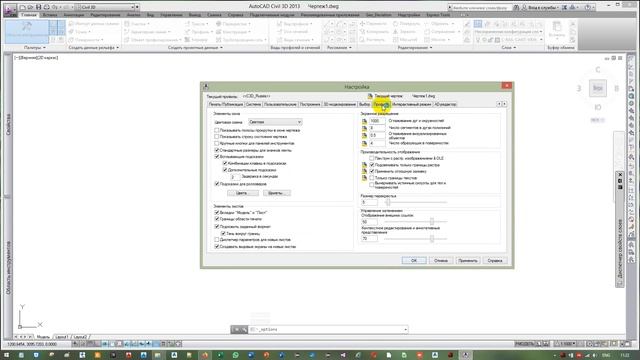Click the Трасса alignment ribbon tool
Image resolution: width=640 pixels, height=360 pixels.
click(x=196, y=24)
